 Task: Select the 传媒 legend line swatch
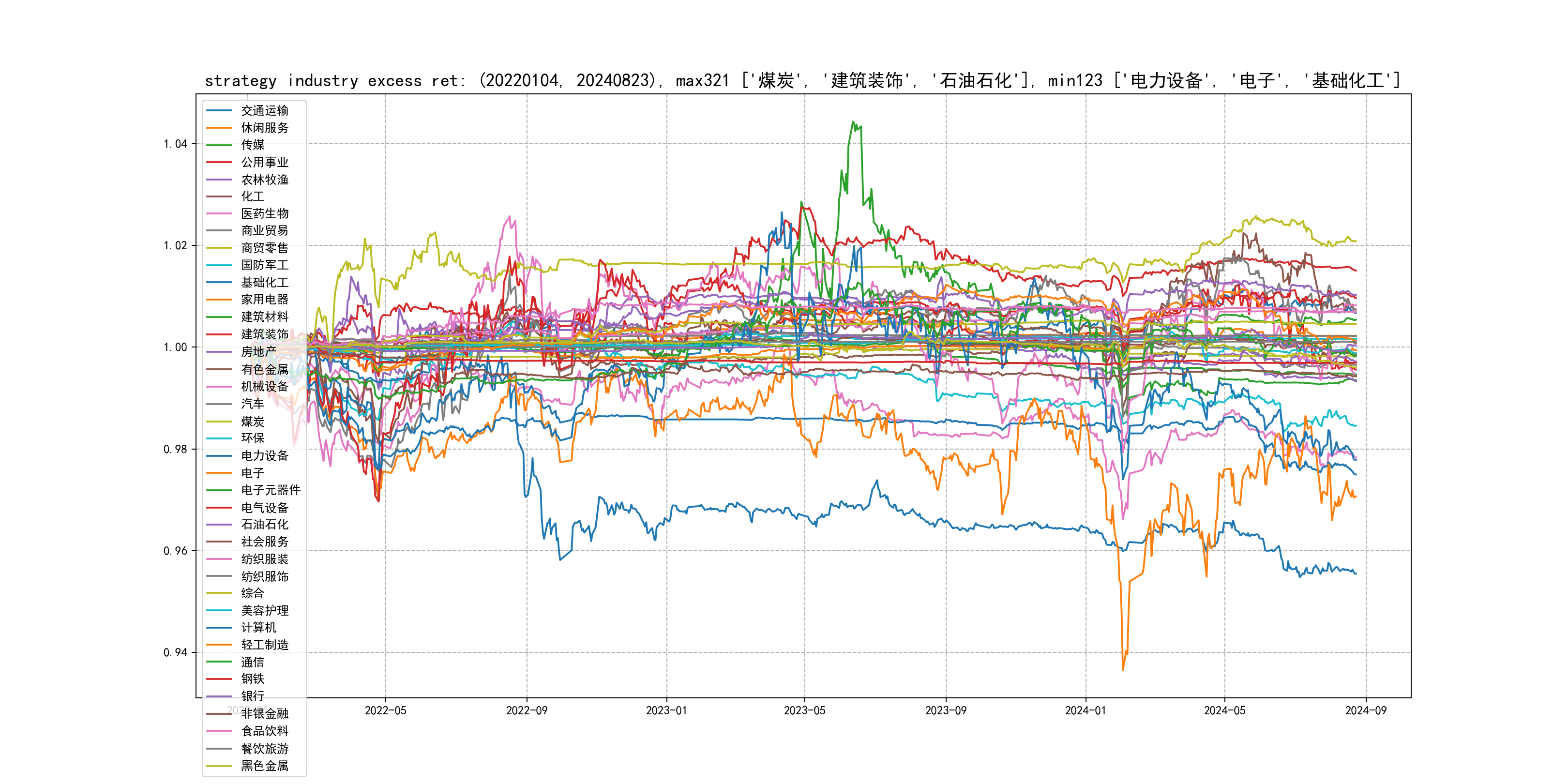pos(219,145)
